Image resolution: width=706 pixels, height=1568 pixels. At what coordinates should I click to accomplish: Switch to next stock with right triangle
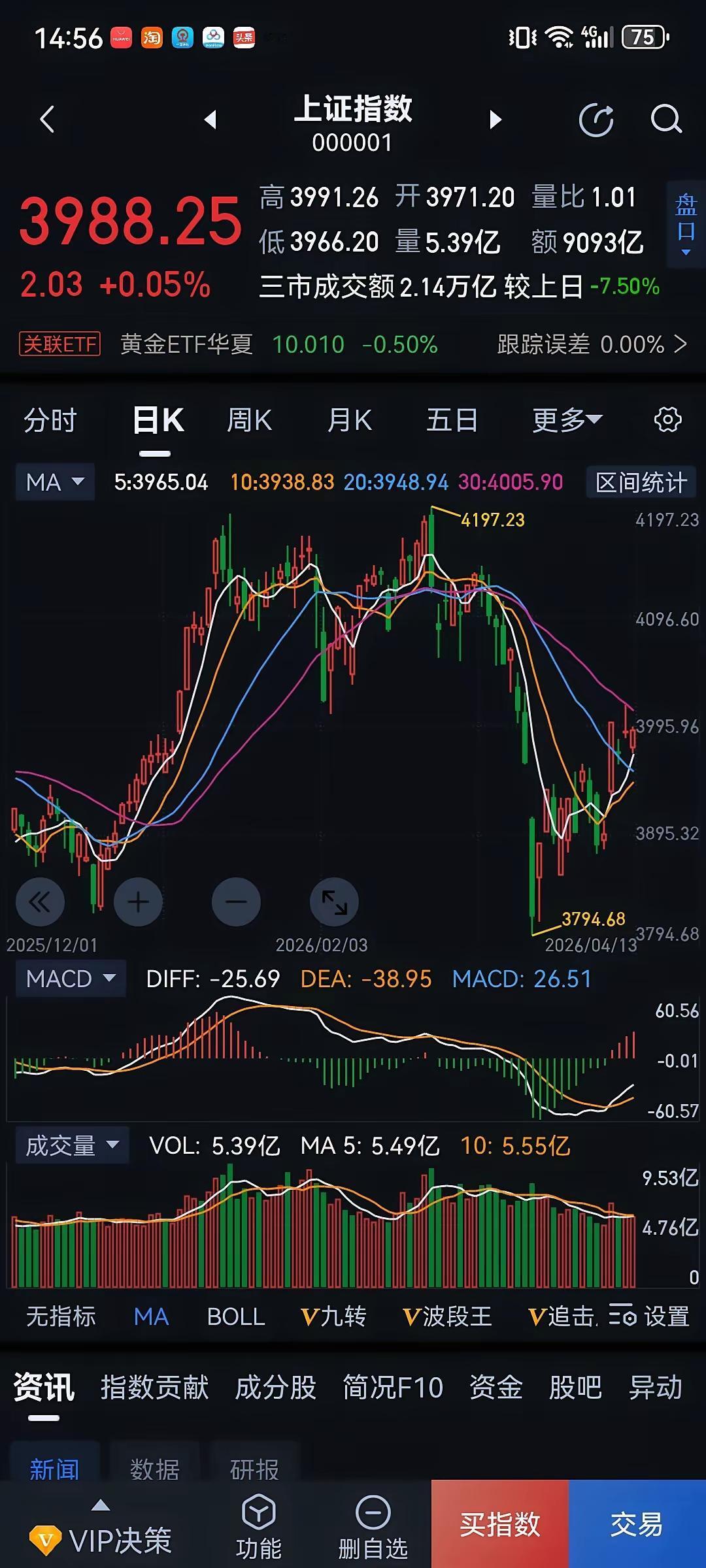tap(496, 120)
